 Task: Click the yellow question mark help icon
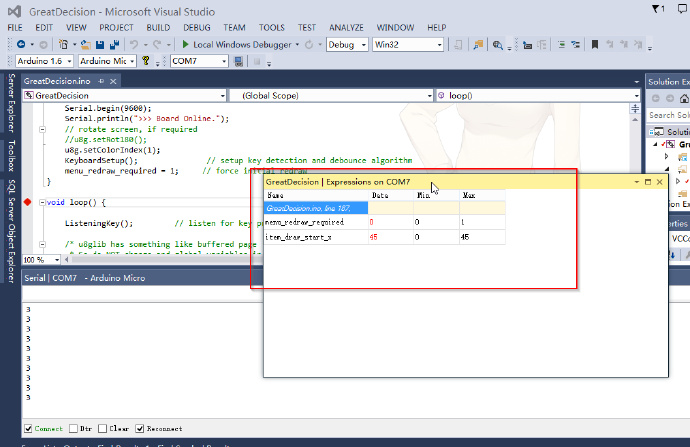coord(146,61)
